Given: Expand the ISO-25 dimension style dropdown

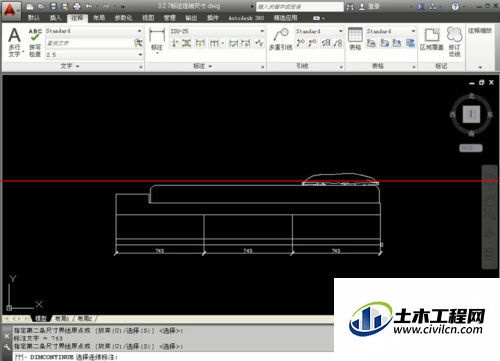Looking at the screenshot, I should point(217,31).
